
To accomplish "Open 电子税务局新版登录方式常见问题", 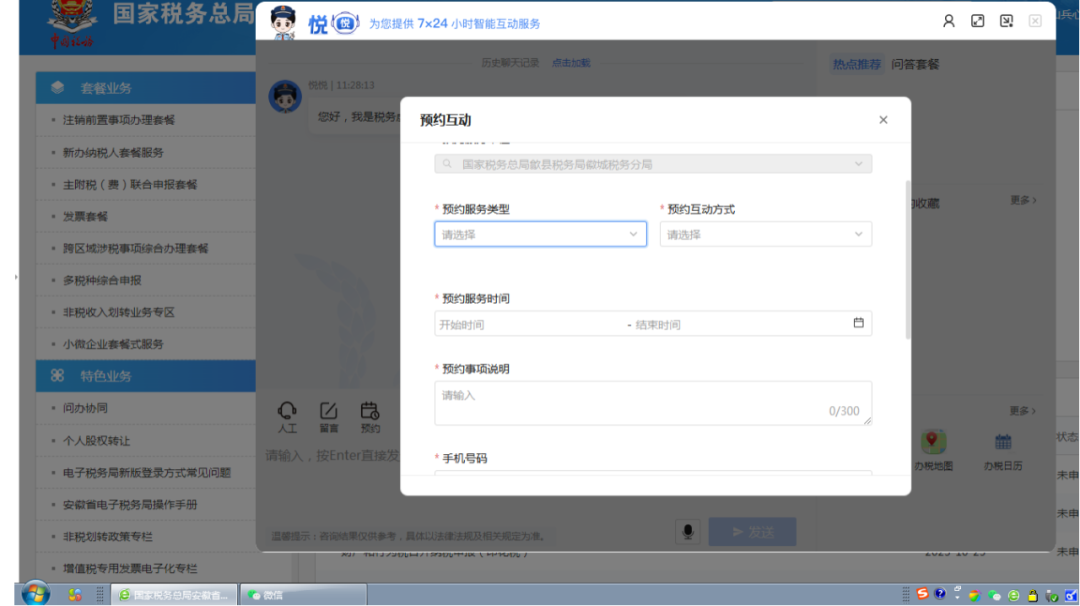I will pos(147,472).
